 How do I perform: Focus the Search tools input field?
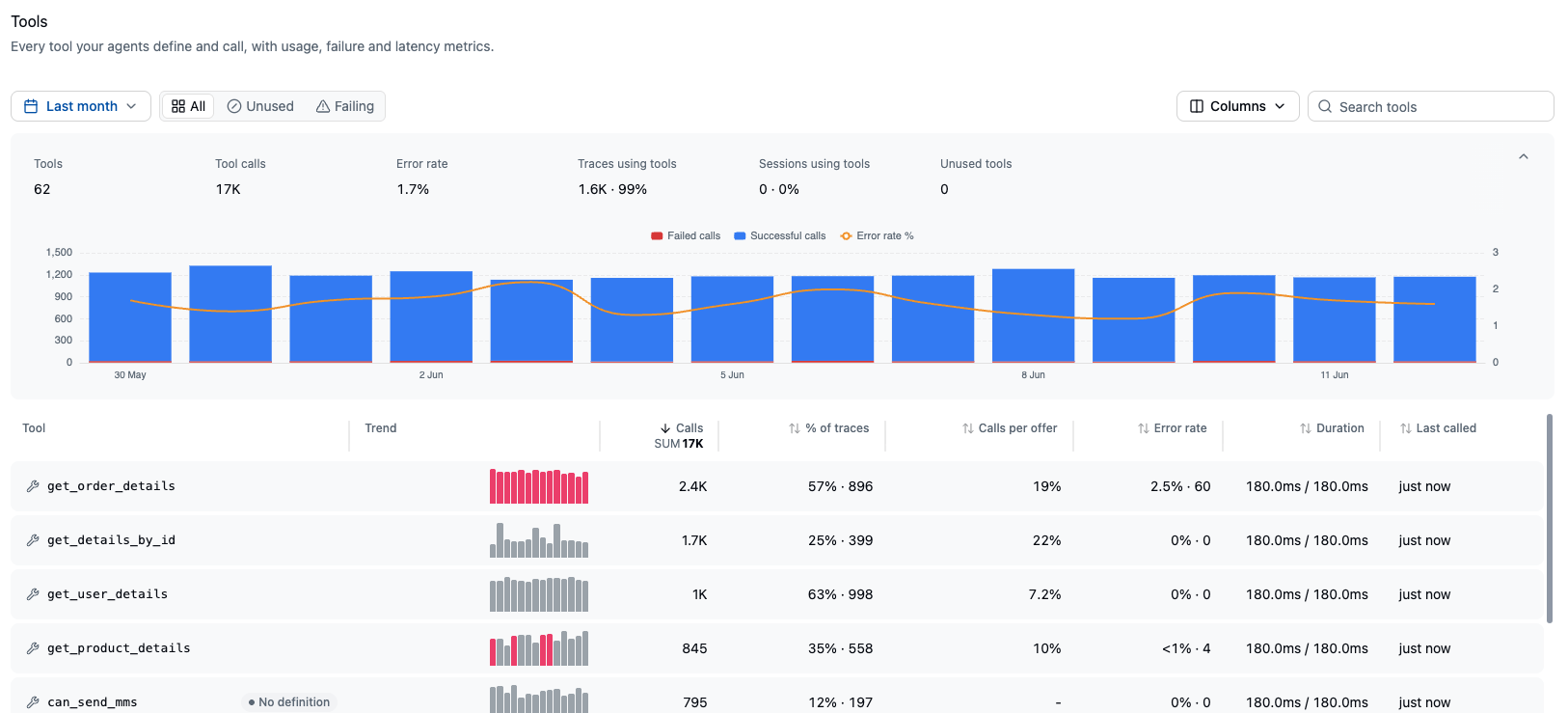1431,106
